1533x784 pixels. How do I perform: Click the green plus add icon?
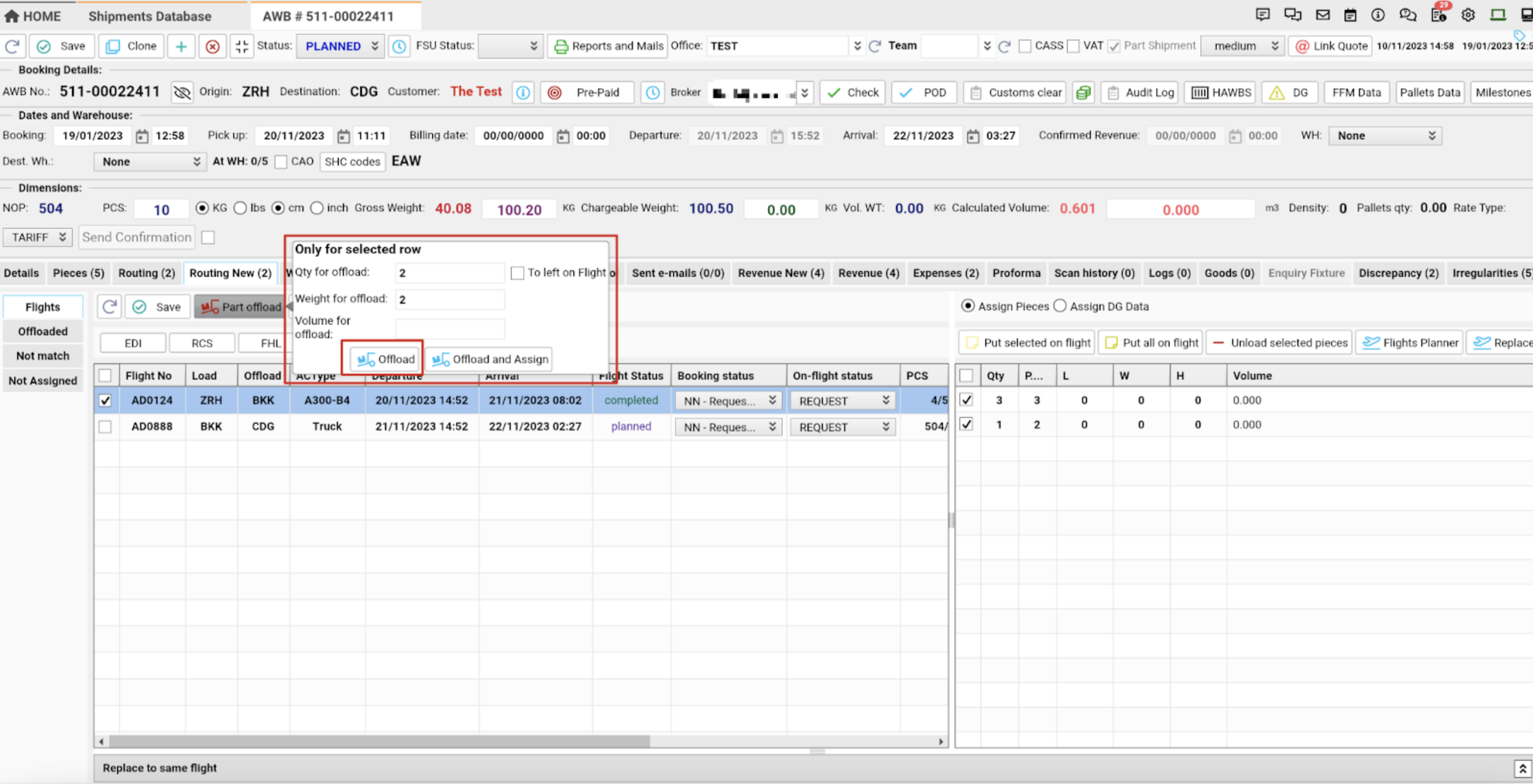[x=181, y=46]
